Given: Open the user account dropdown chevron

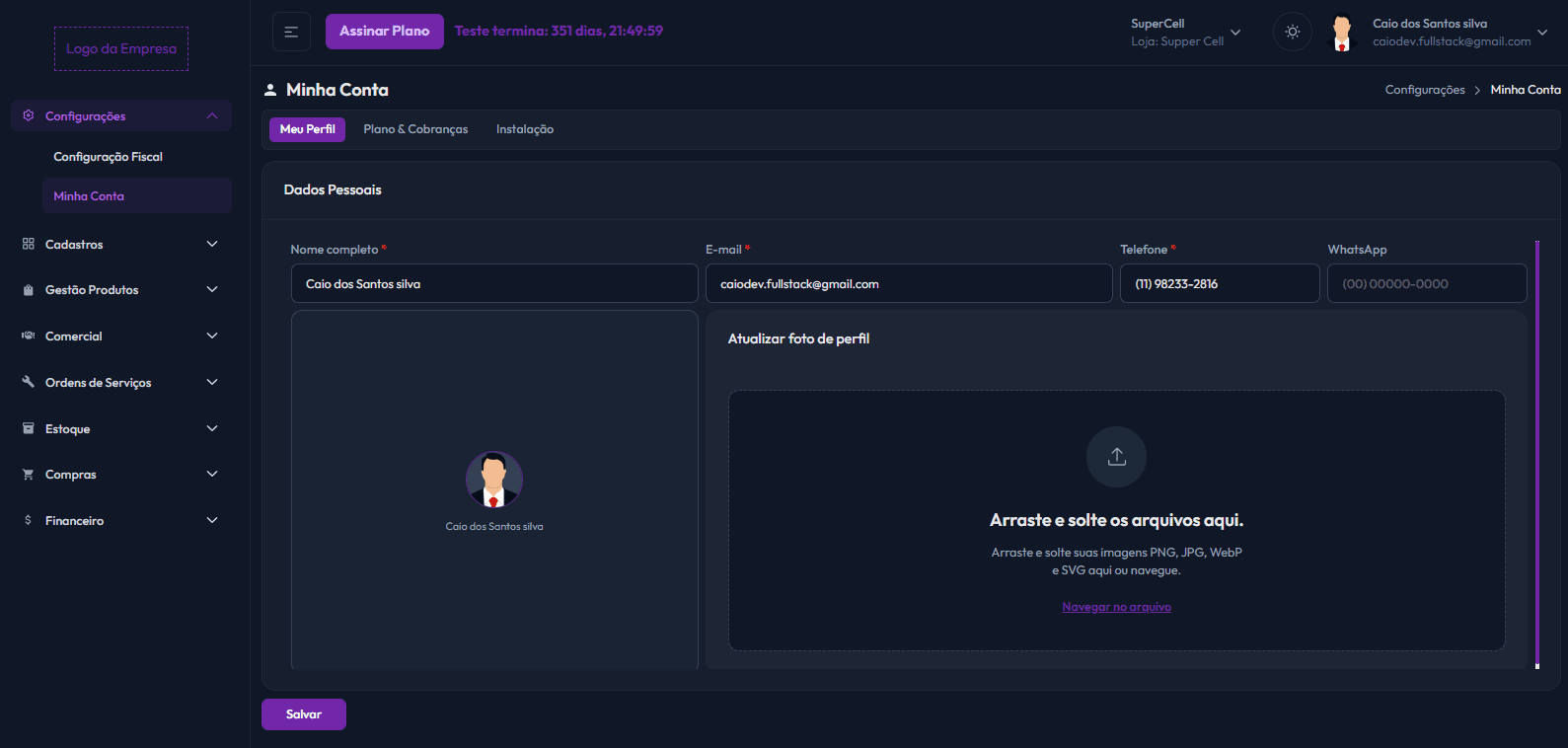Looking at the screenshot, I should tap(1542, 33).
